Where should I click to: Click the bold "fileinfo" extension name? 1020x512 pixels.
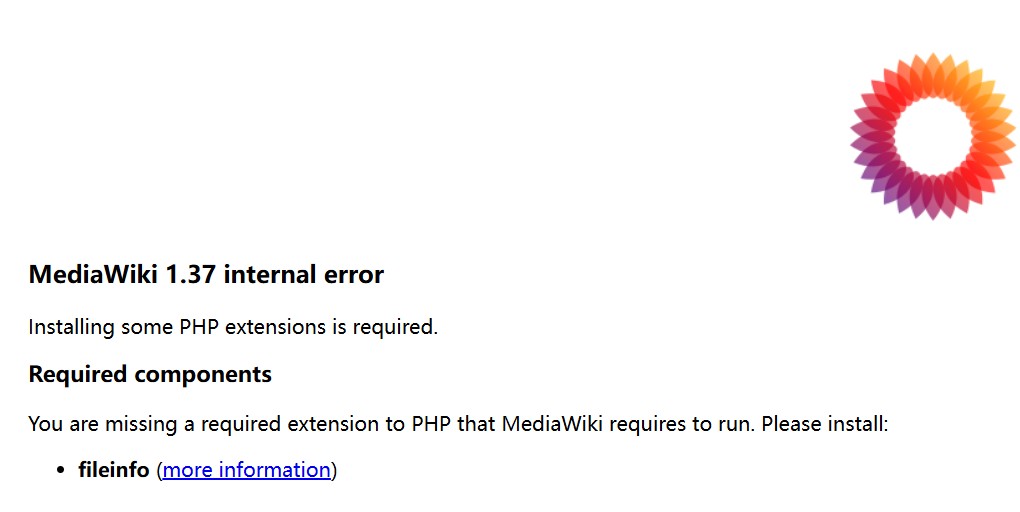coord(114,470)
